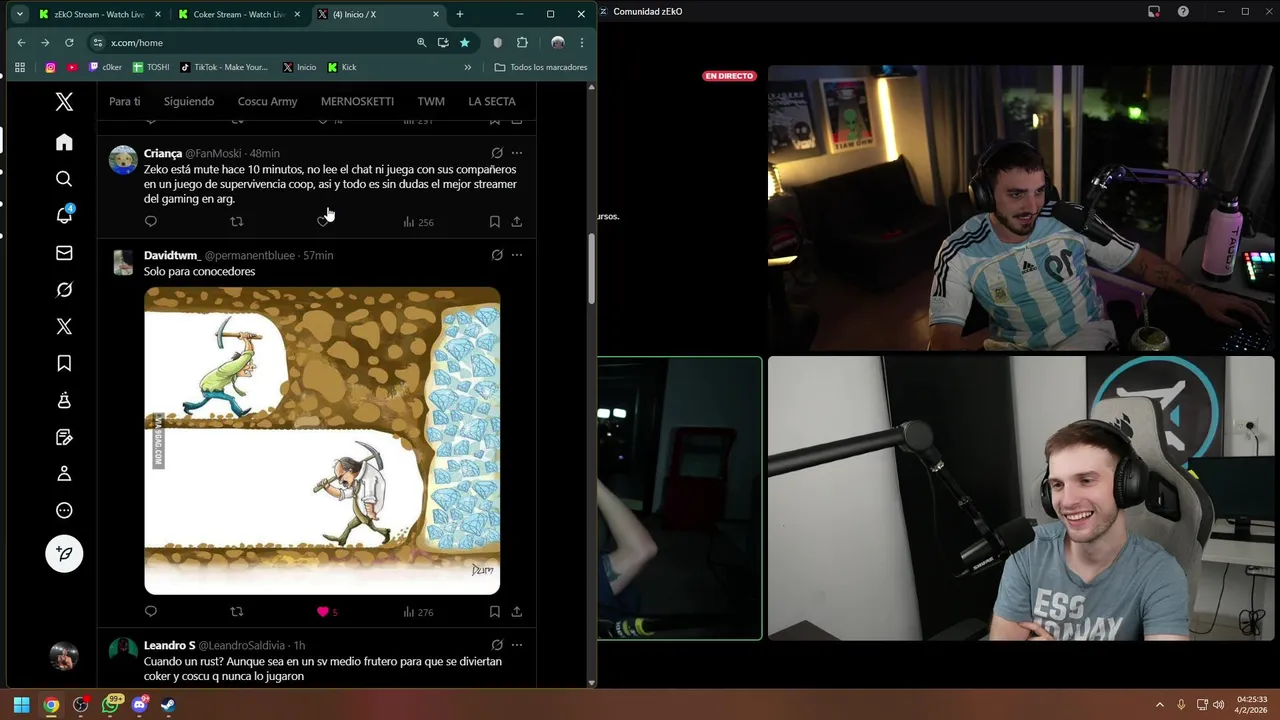
Task: Open YouTube bookmark icon
Action: 72,67
